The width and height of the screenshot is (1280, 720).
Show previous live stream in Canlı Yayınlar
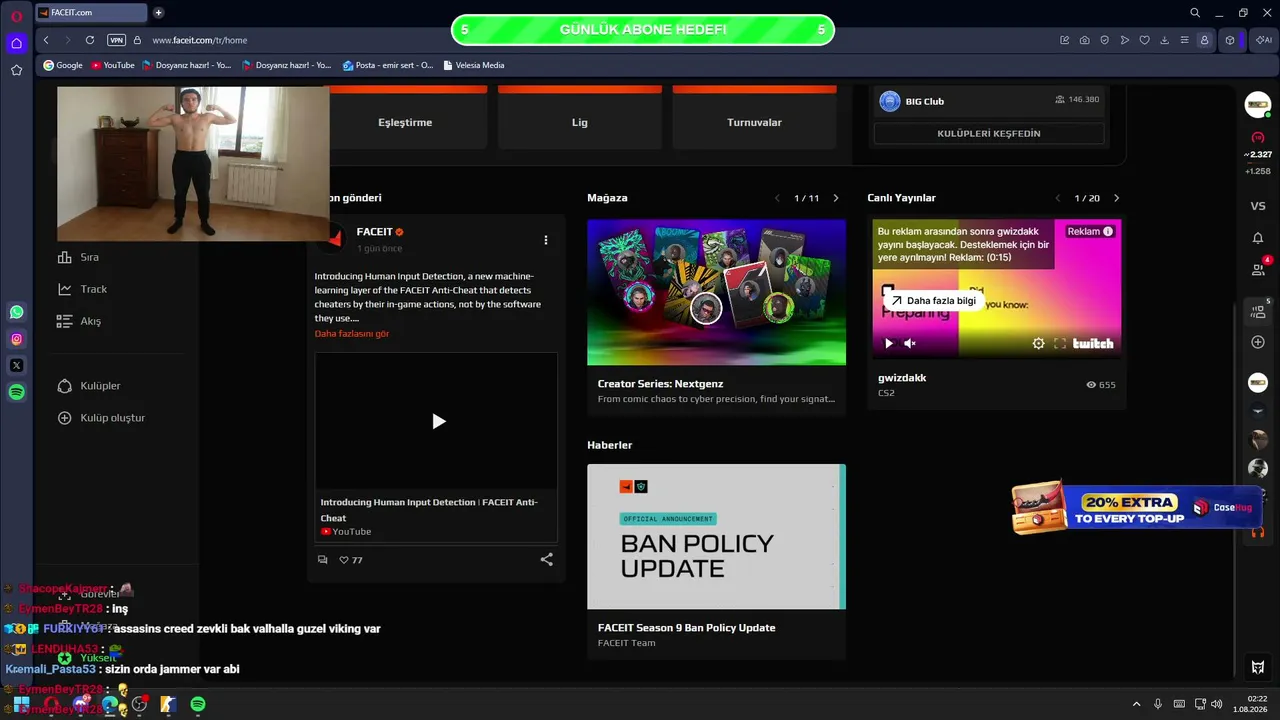point(1057,198)
